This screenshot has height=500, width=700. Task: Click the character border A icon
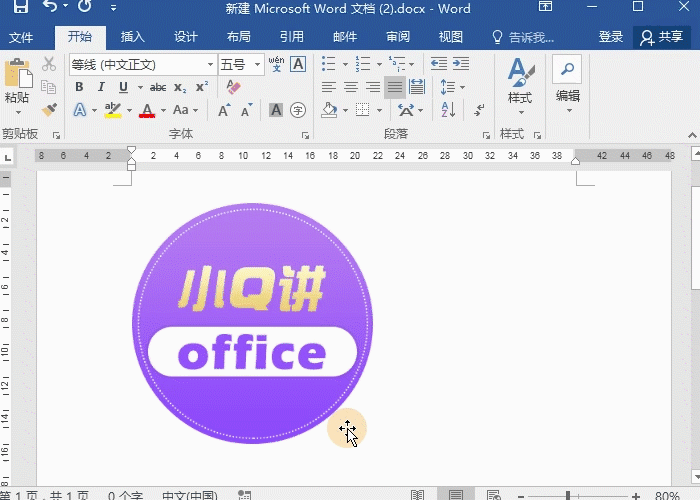tap(298, 64)
